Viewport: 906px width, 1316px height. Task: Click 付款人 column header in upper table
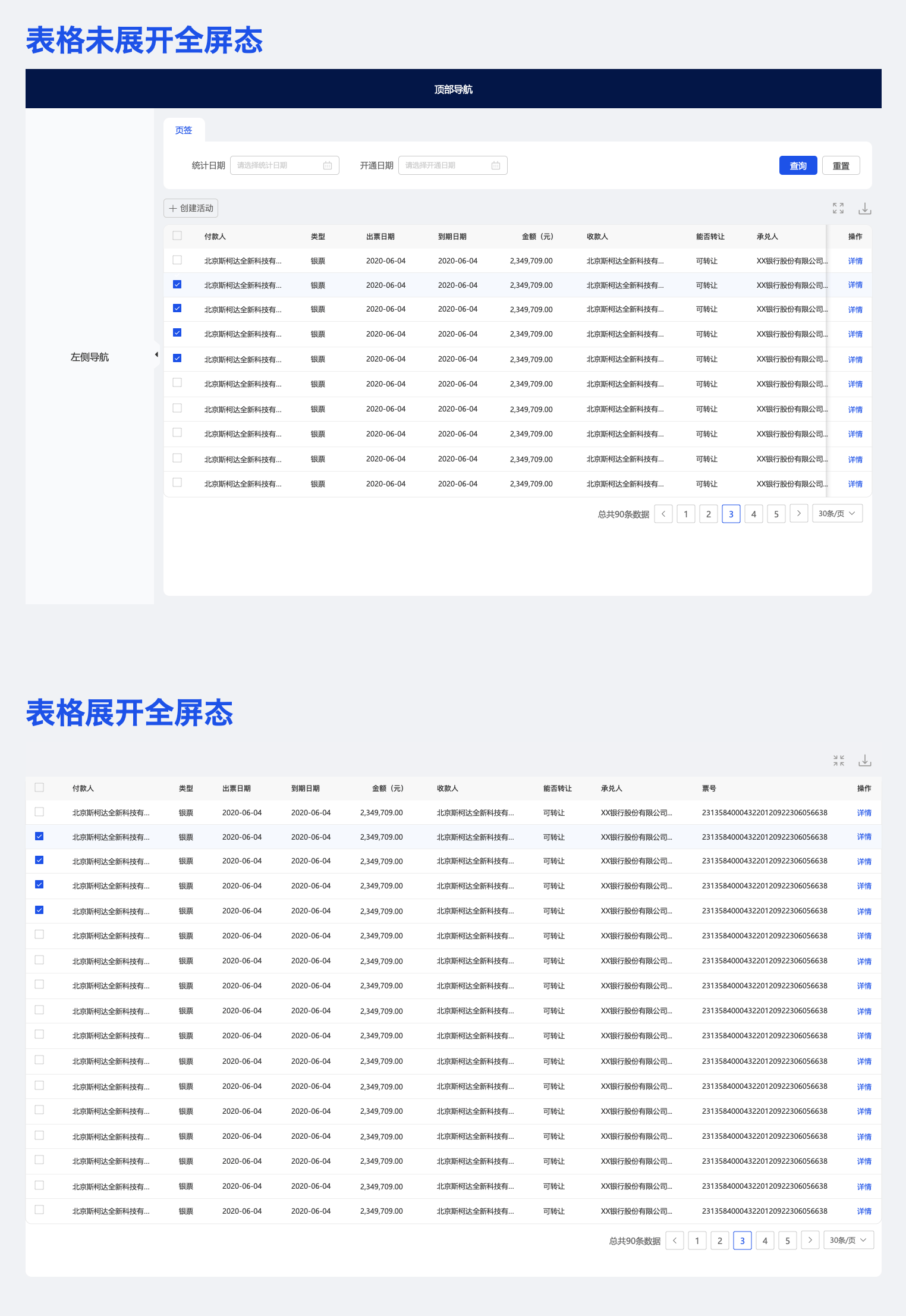pyautogui.click(x=215, y=237)
